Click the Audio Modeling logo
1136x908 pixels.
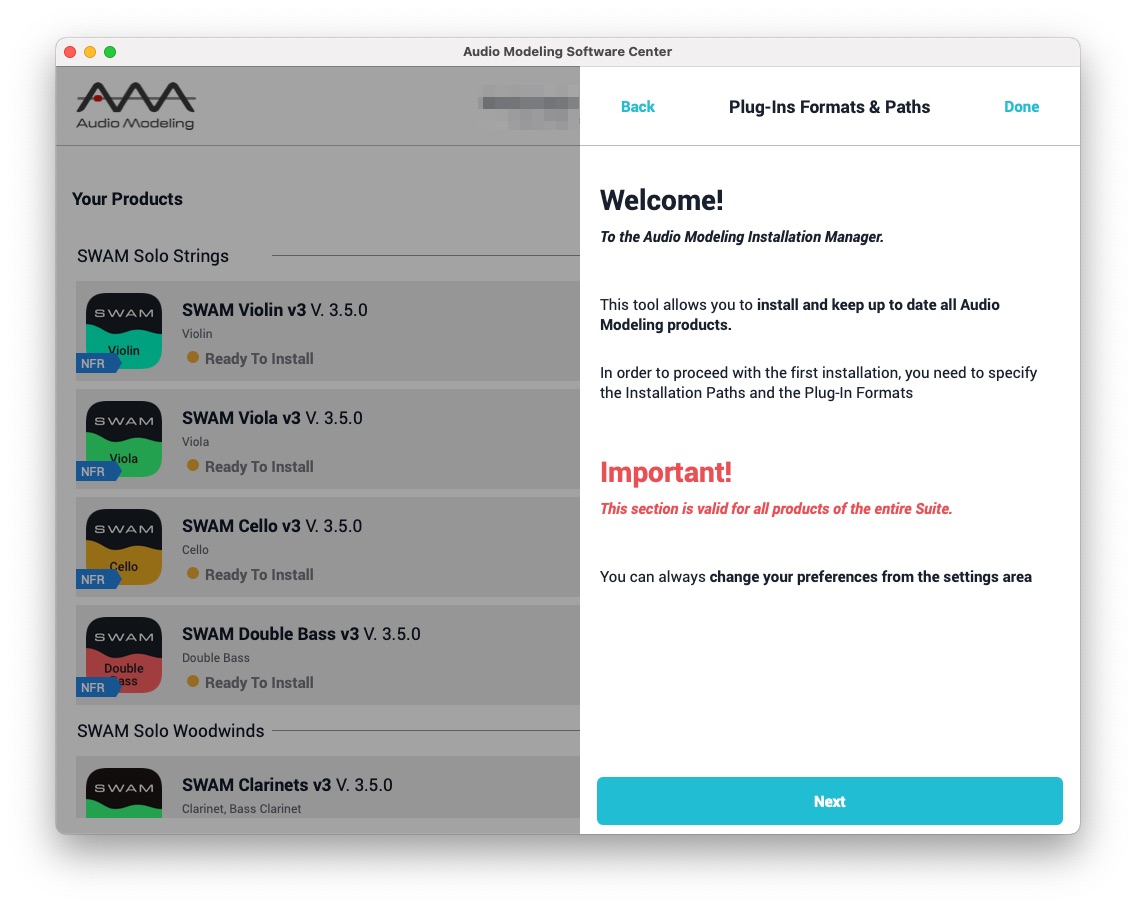135,107
